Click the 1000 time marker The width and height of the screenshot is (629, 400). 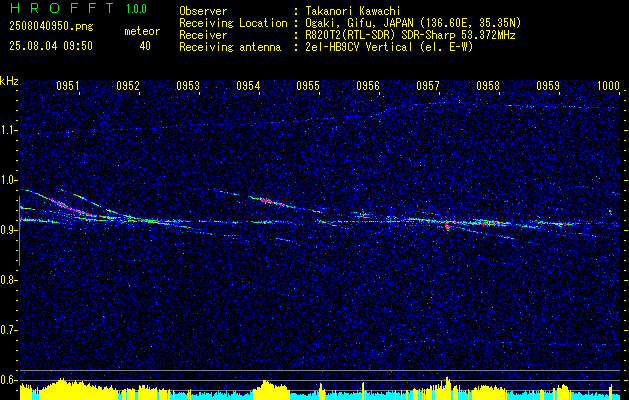pyautogui.click(x=609, y=85)
